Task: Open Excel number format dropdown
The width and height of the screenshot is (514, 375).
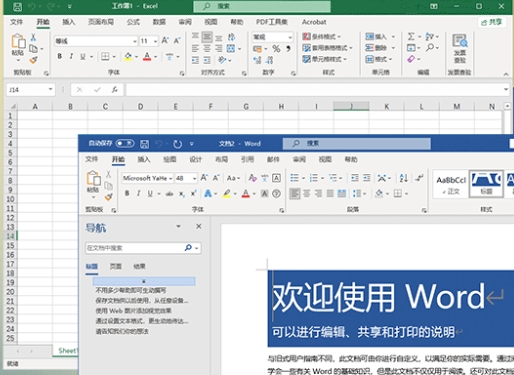Action: [290, 37]
